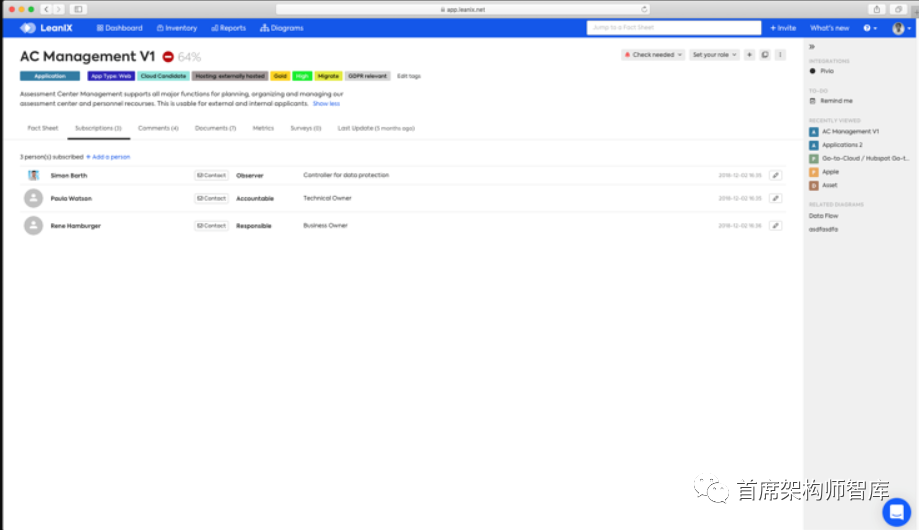919x530 pixels.
Task: Click the Edit tags link
Action: 409,76
